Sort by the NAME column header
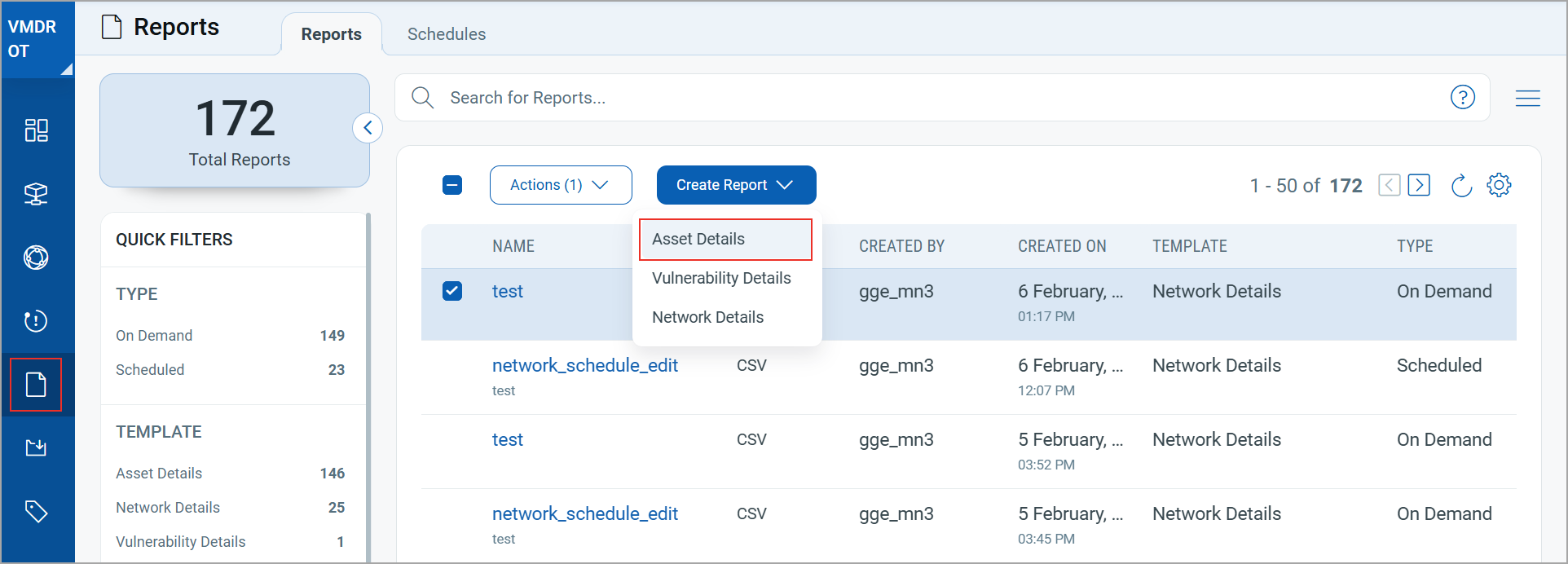The image size is (1568, 564). (513, 246)
